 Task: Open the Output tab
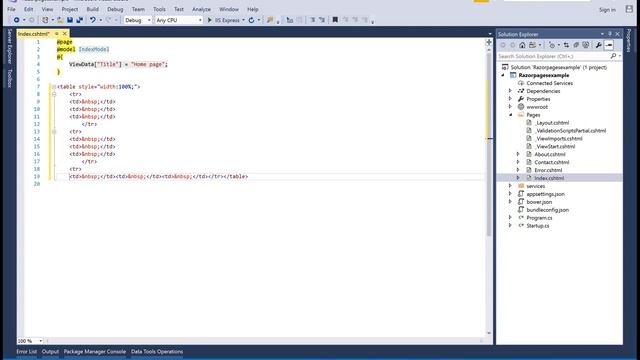(50, 351)
